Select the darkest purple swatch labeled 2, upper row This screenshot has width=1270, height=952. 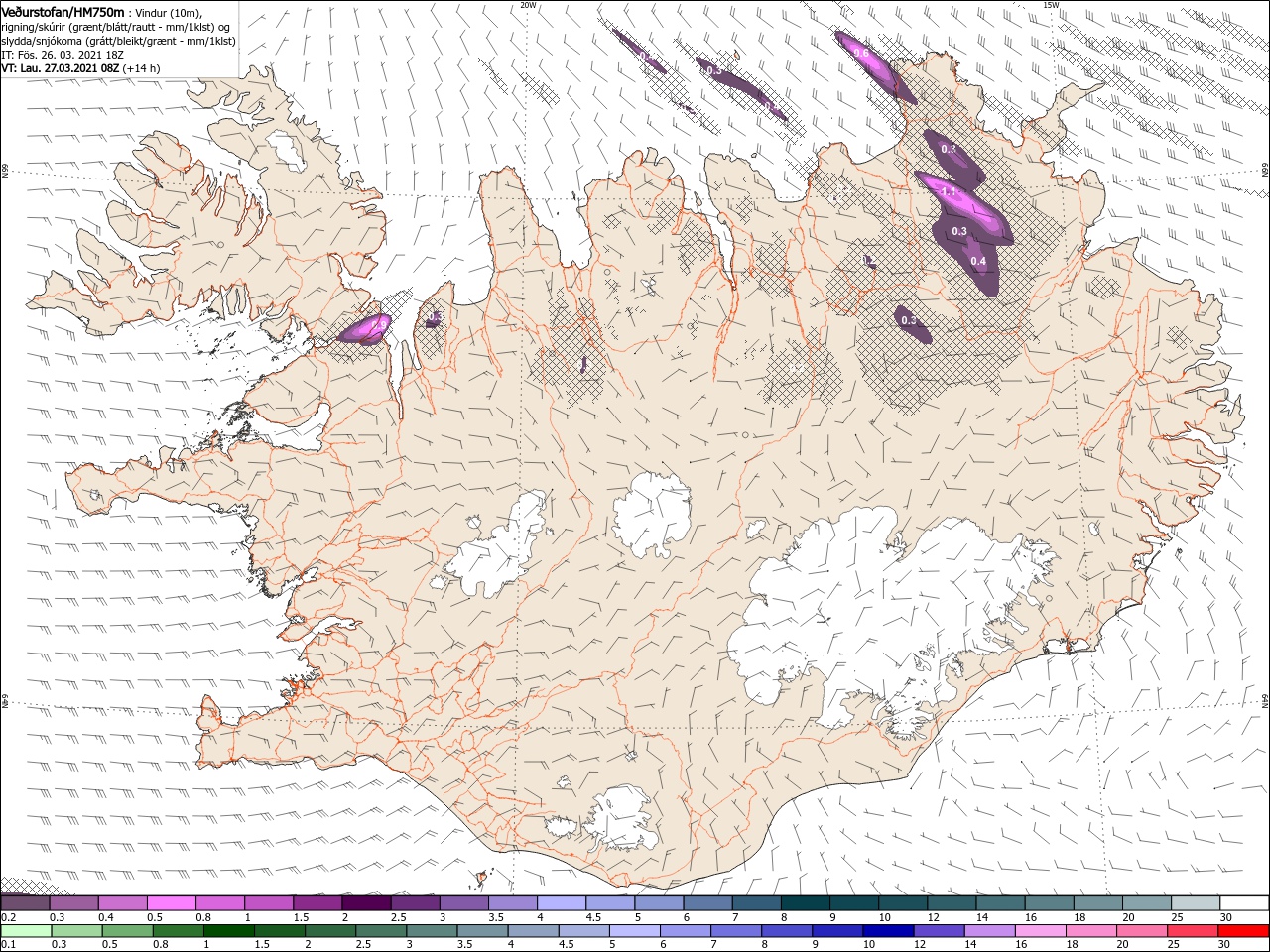point(366,902)
